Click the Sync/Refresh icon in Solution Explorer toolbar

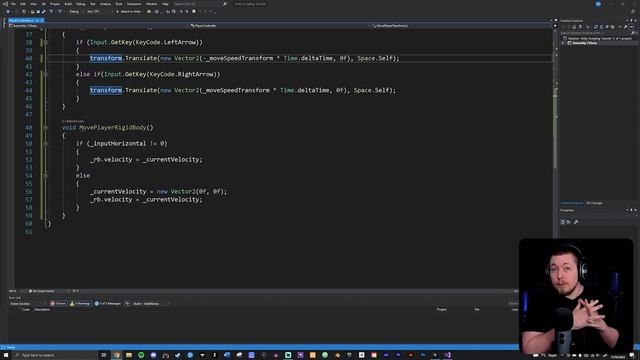(x=601, y=27)
